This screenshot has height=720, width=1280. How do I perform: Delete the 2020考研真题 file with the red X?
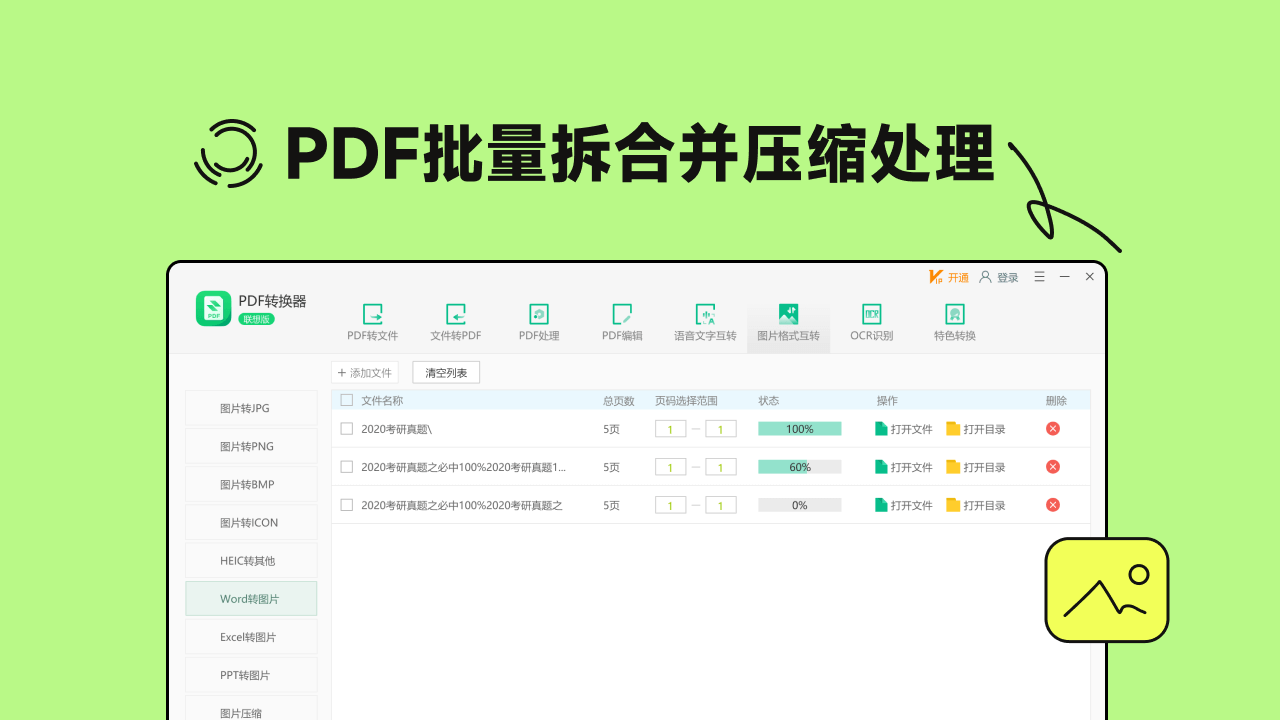1052,427
